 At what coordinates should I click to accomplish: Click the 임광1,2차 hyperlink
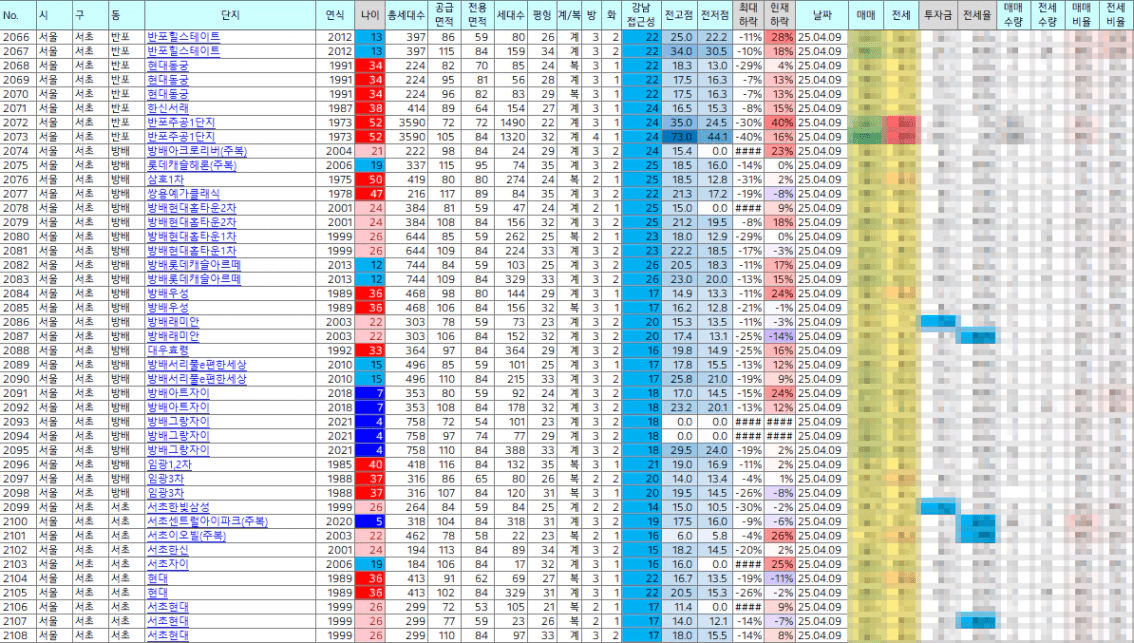[168, 465]
